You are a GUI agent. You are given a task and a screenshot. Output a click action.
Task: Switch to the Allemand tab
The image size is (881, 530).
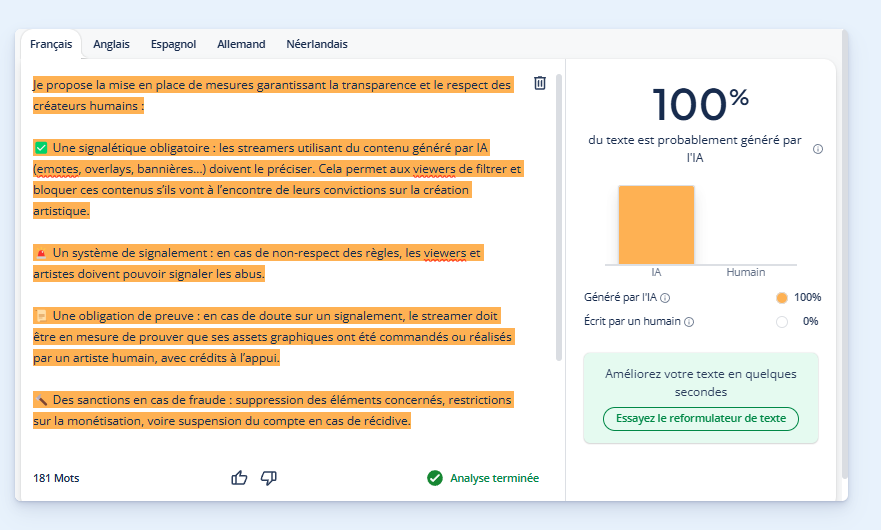tap(241, 44)
